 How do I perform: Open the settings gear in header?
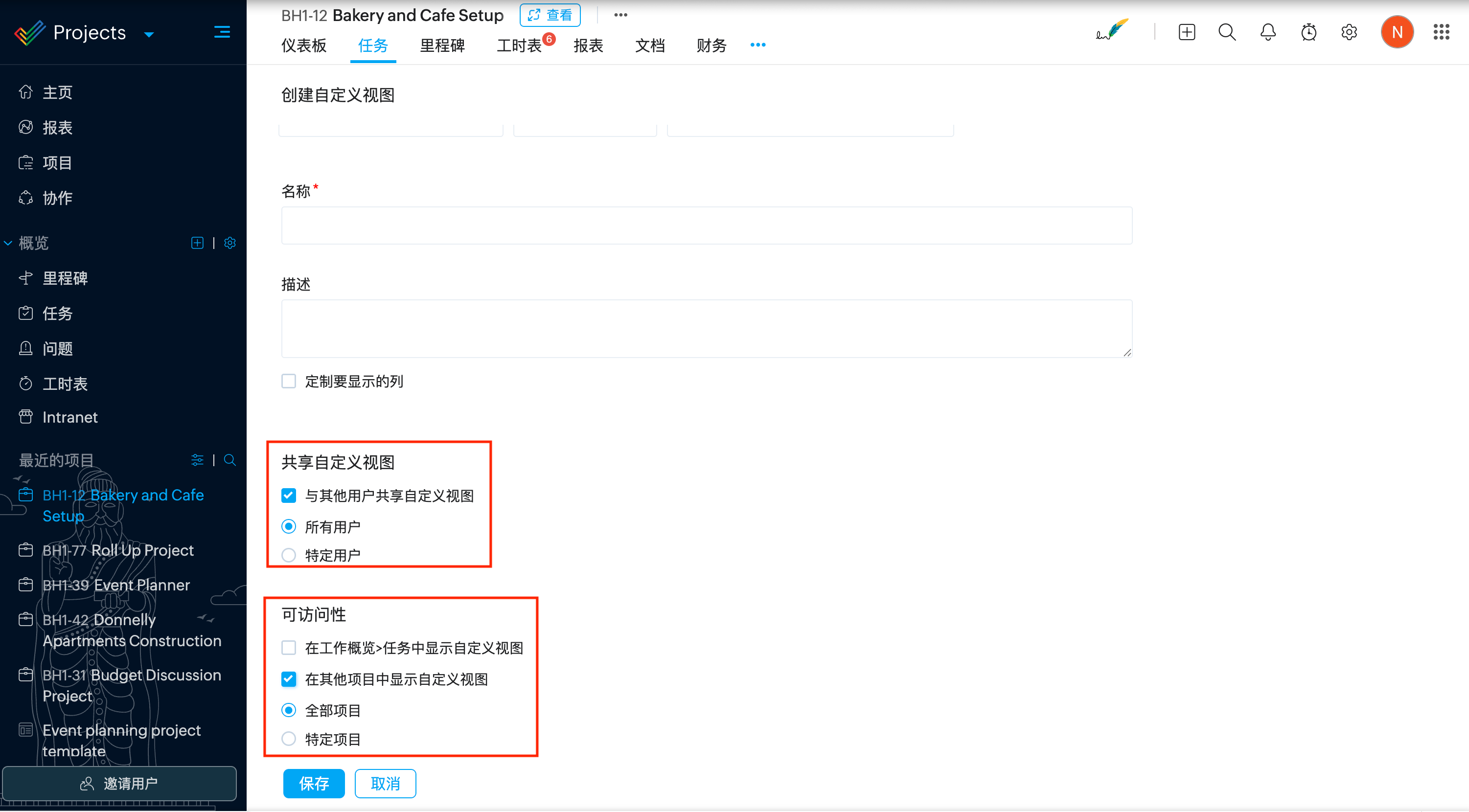pyautogui.click(x=1349, y=32)
